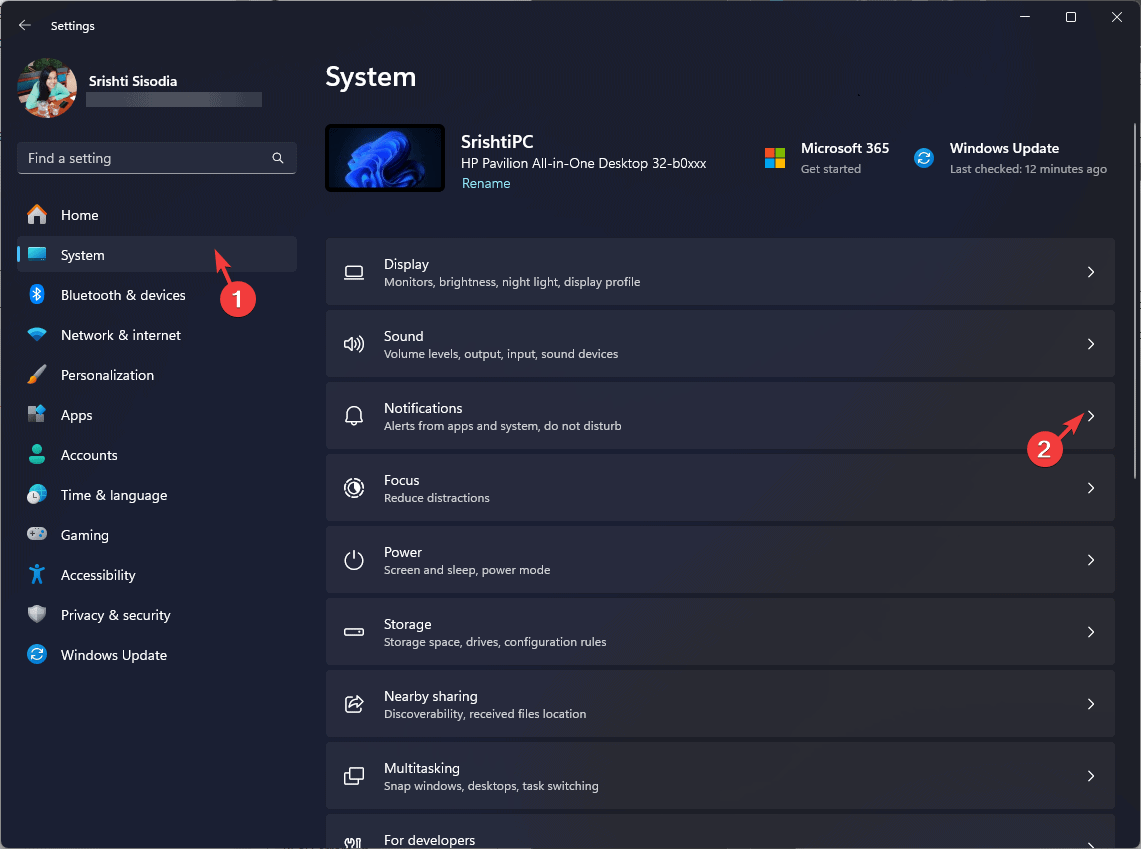Screen dimensions: 1141x849
Task: Click the System monitor icon in sidebar
Action: click(37, 254)
